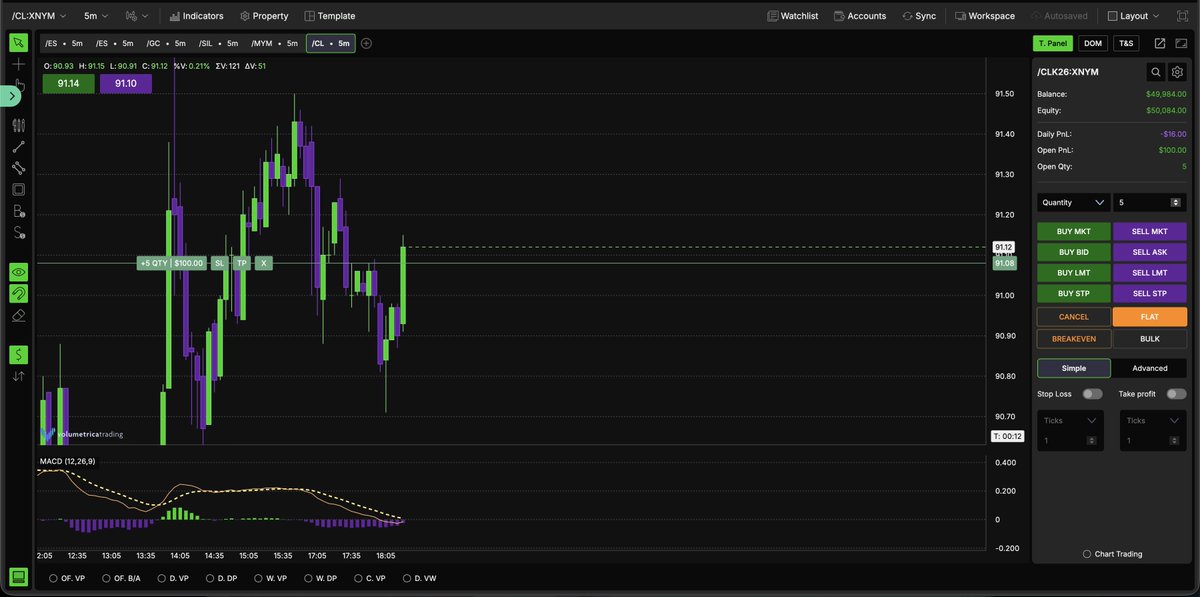Switch to Advanced order mode

[1150, 368]
